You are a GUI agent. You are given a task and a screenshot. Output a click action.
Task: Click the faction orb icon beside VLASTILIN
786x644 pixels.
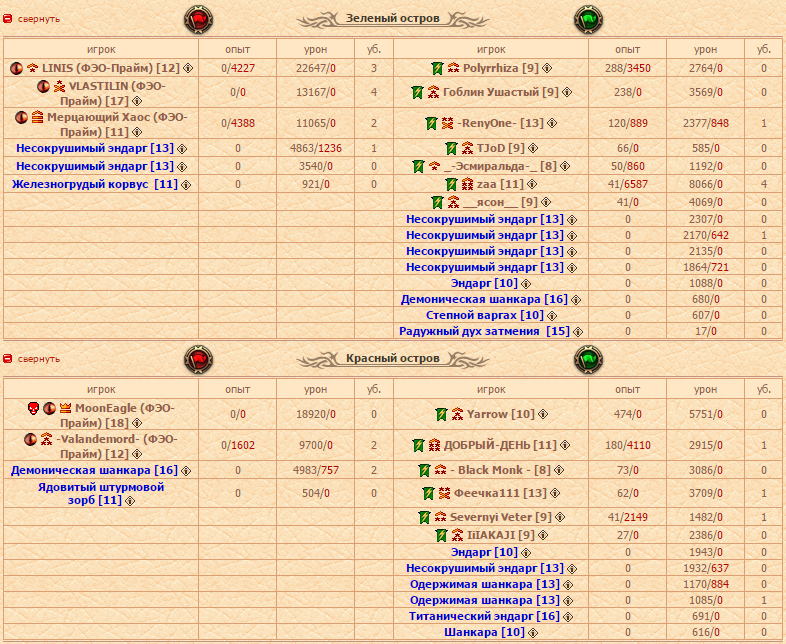(43, 86)
